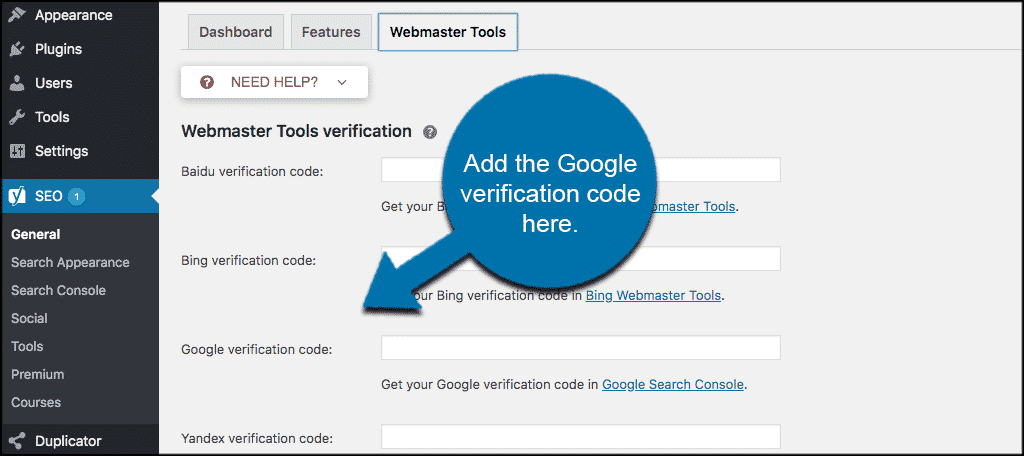Follow the Google Search Console link
This screenshot has width=1024, height=456.
[x=672, y=384]
